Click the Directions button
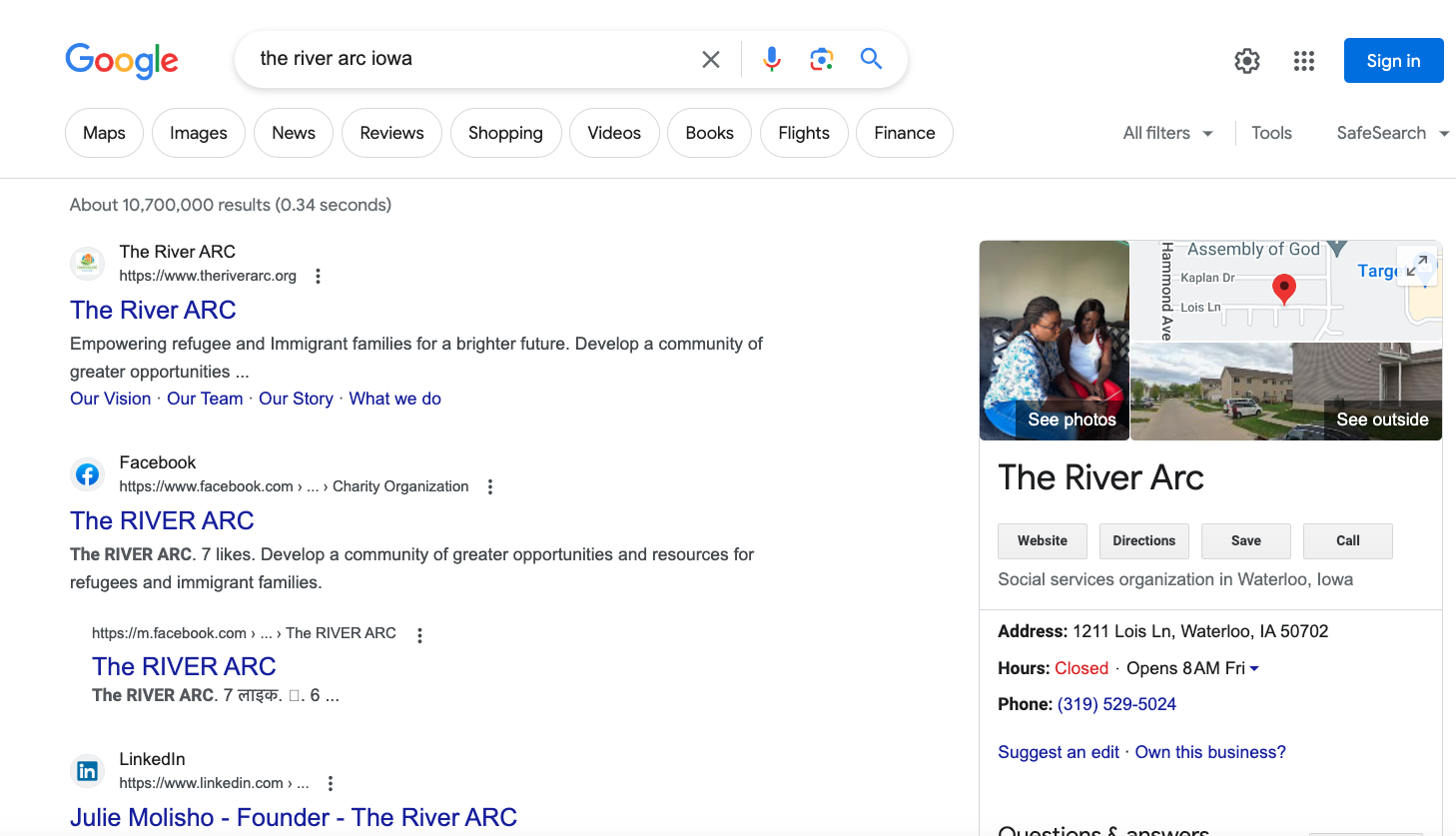 point(1144,540)
